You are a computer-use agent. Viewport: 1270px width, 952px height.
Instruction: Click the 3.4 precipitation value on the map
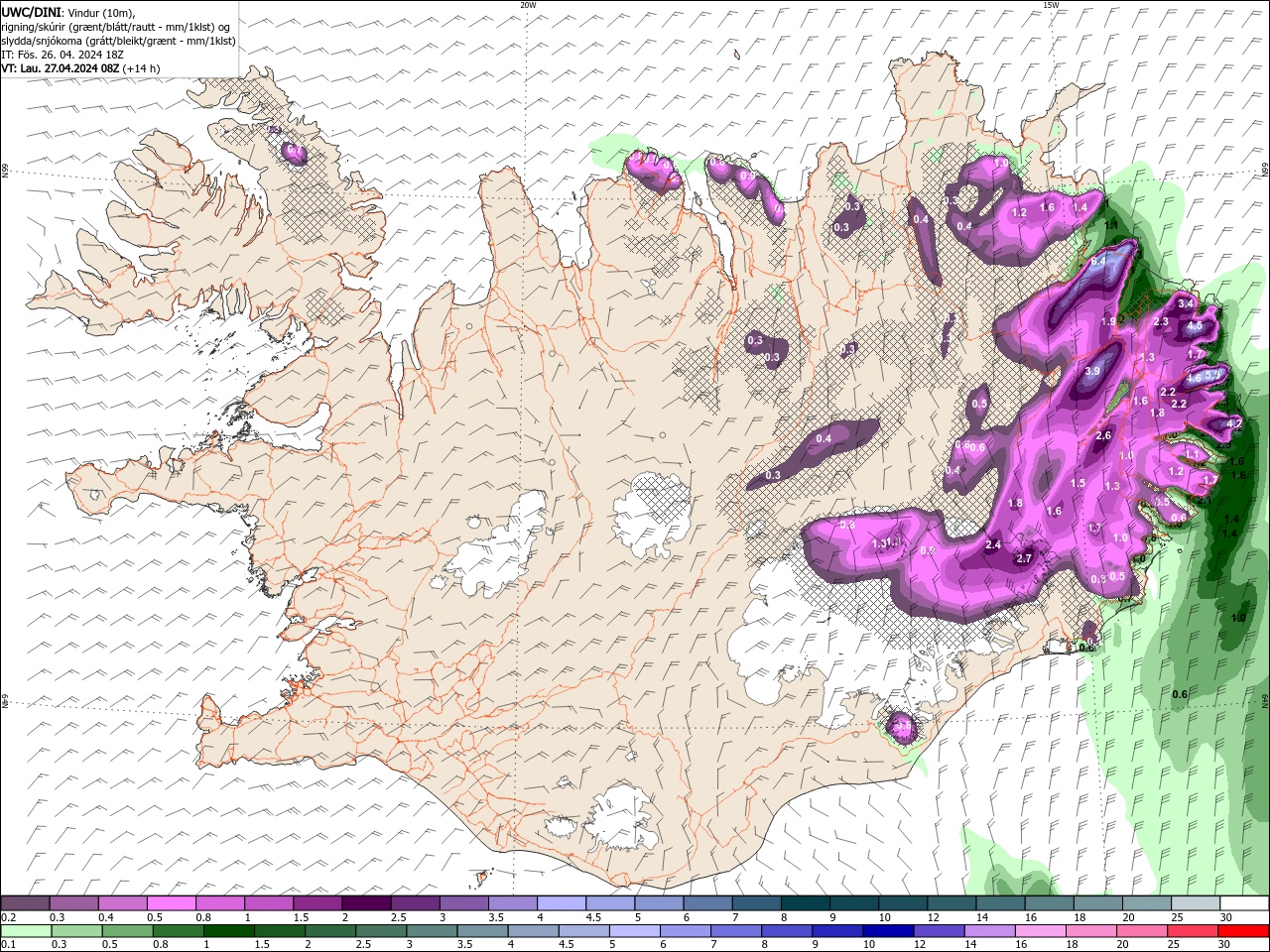1185,302
